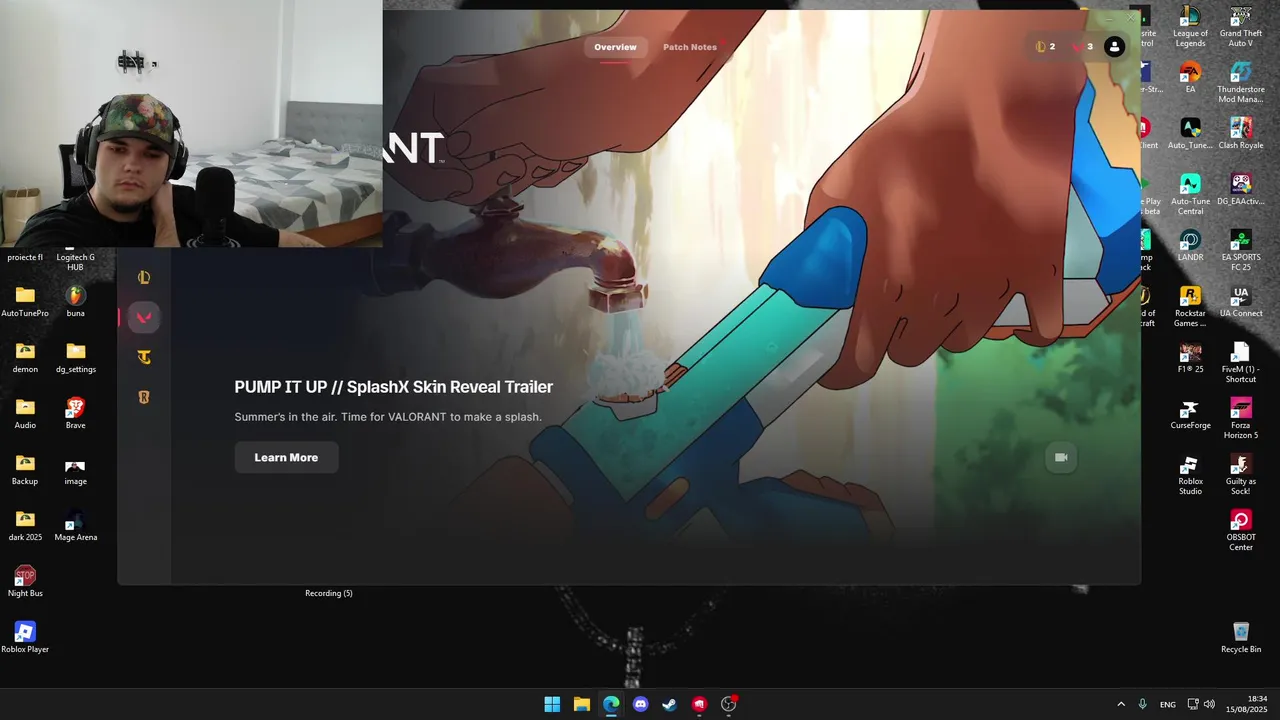Open the Overview tab

tap(615, 47)
